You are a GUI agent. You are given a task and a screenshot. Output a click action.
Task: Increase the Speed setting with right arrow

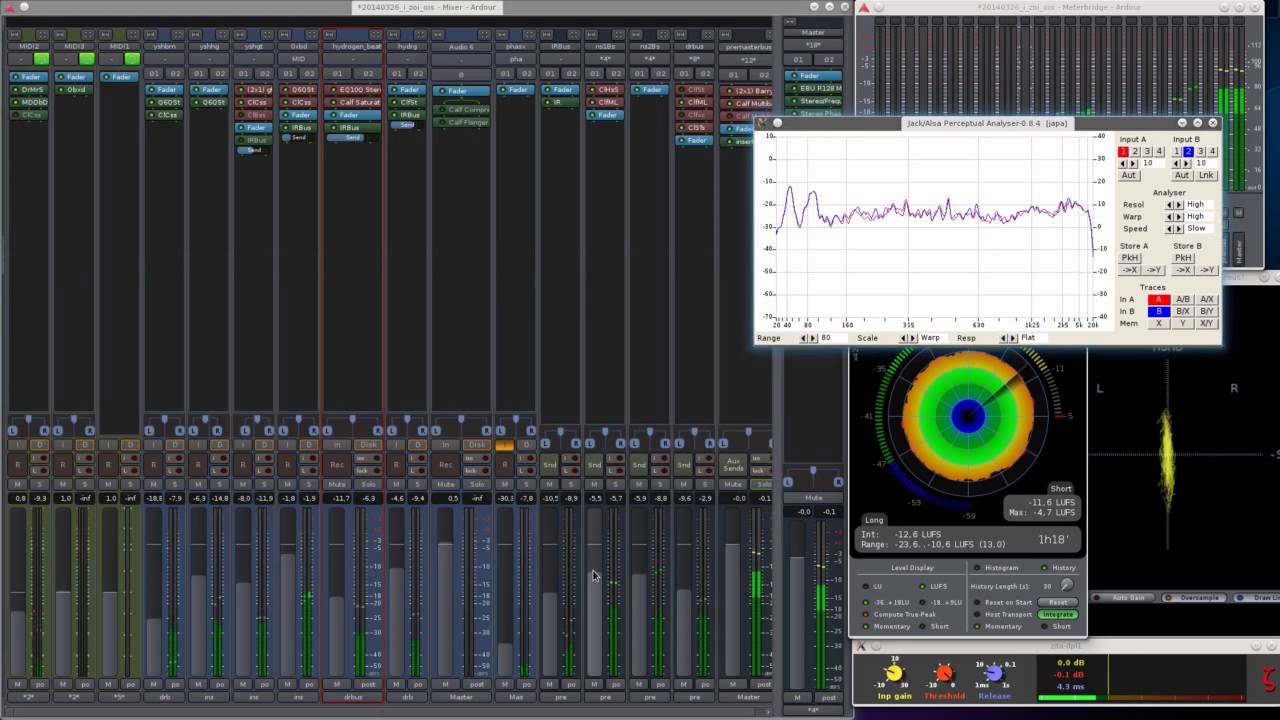click(1179, 229)
